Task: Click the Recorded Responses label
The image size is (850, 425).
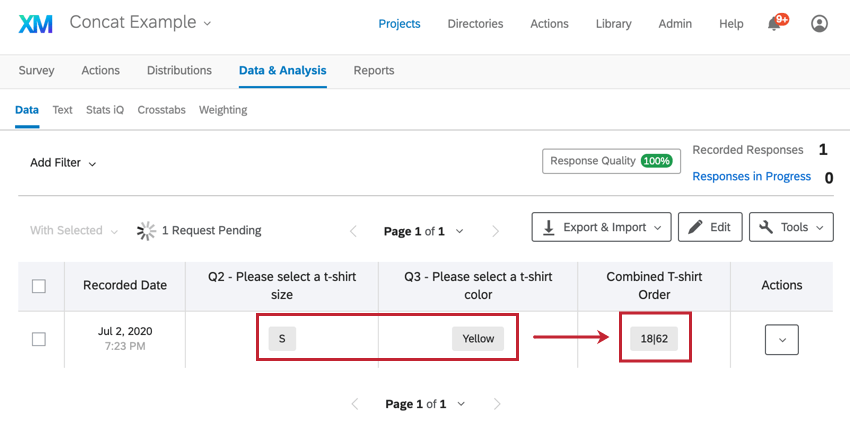Action: pos(748,150)
